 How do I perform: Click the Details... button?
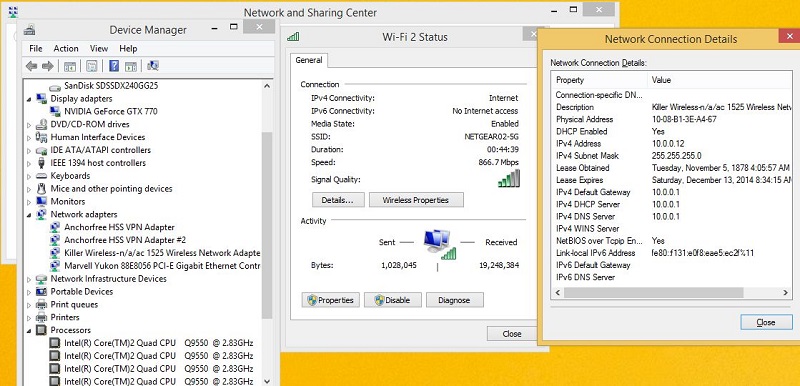pos(337,200)
